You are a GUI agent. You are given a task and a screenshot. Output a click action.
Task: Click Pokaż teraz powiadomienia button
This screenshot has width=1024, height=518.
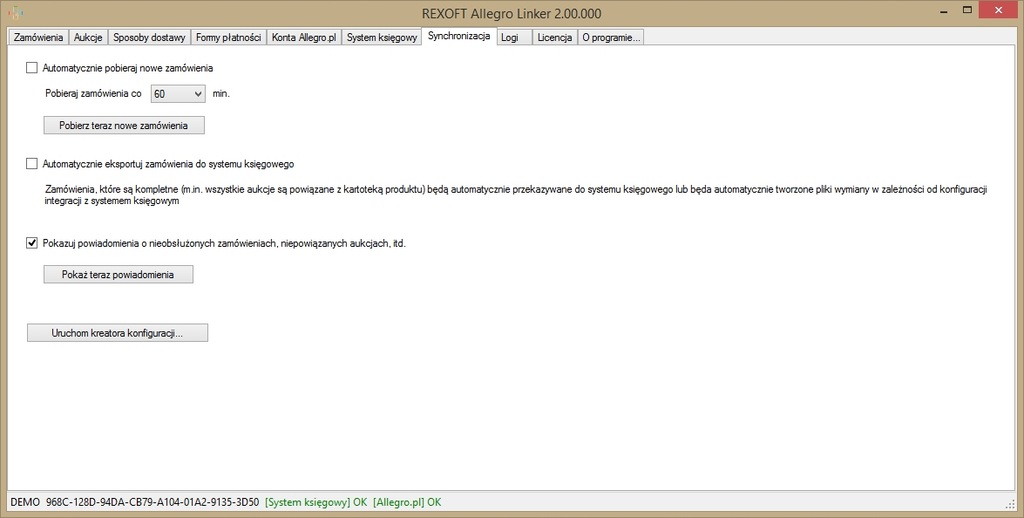(118, 274)
